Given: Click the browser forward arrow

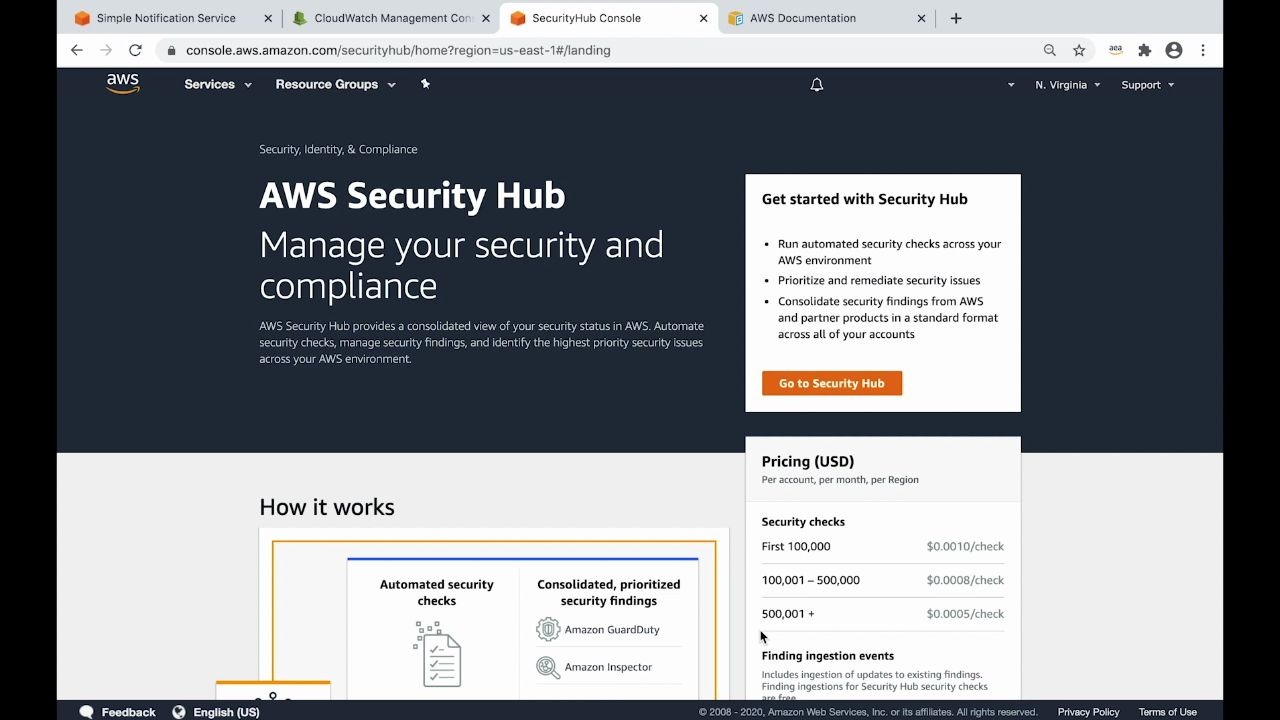Looking at the screenshot, I should [106, 50].
